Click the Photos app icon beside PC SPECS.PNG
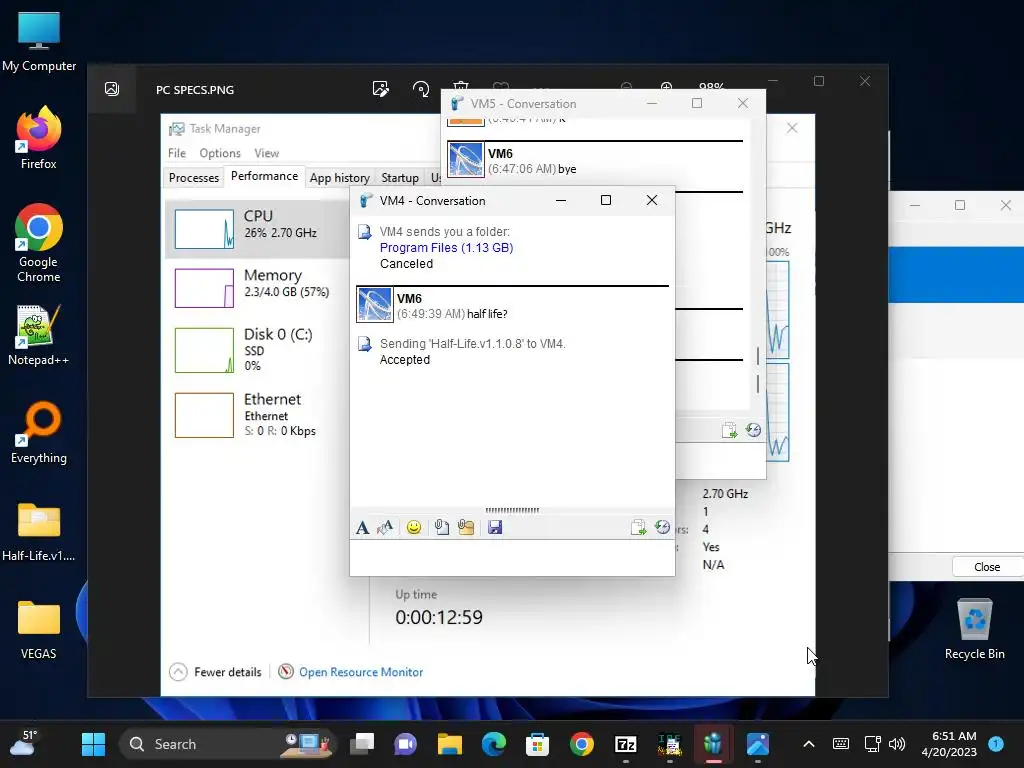1024x768 pixels. [x=112, y=89]
